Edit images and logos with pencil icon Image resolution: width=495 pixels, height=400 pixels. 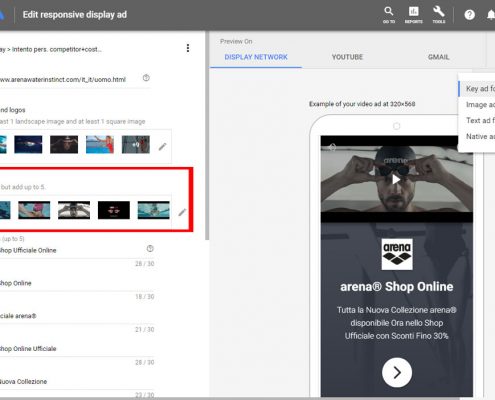click(162, 146)
